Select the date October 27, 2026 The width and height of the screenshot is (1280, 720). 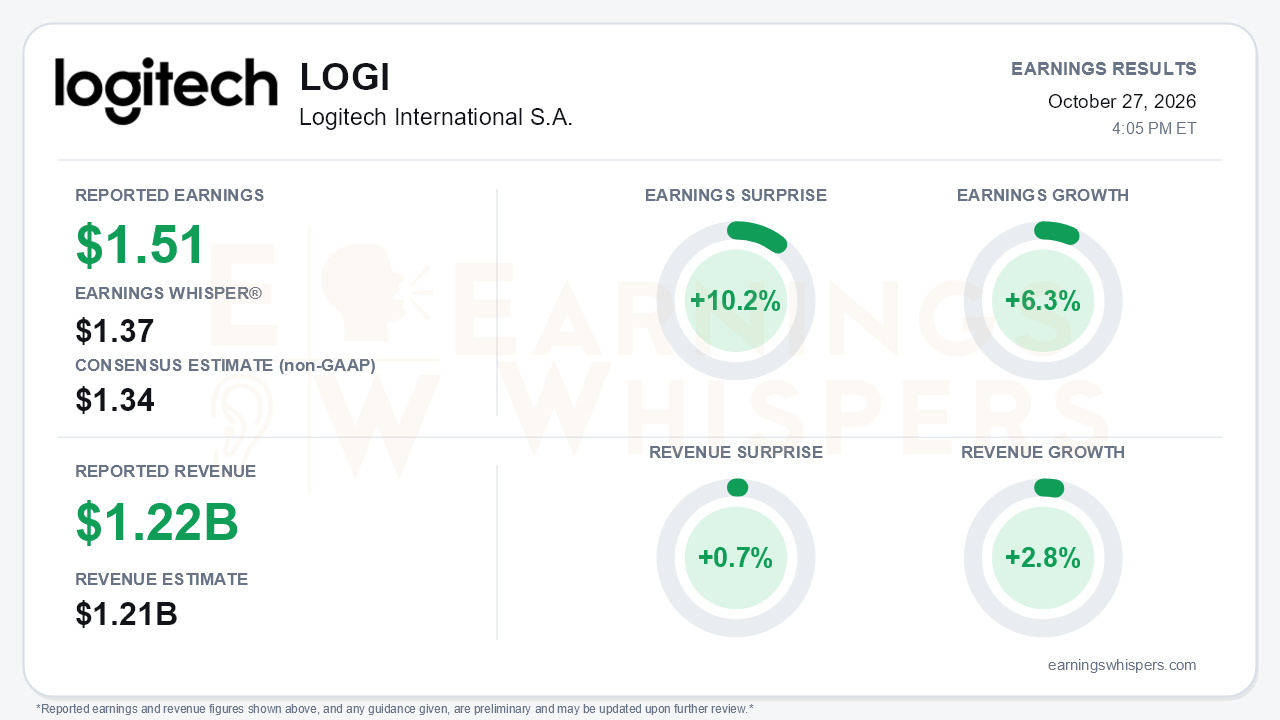coord(1122,101)
